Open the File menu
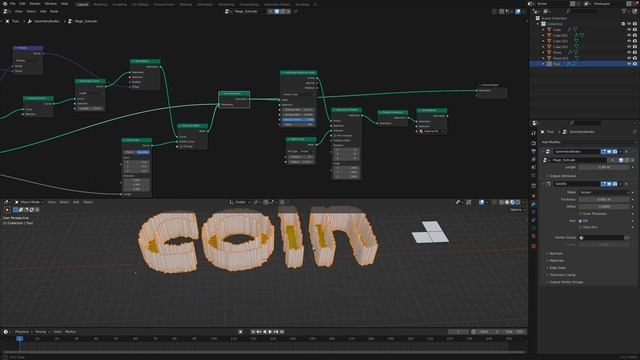The width and height of the screenshot is (640, 360). [12, 4]
